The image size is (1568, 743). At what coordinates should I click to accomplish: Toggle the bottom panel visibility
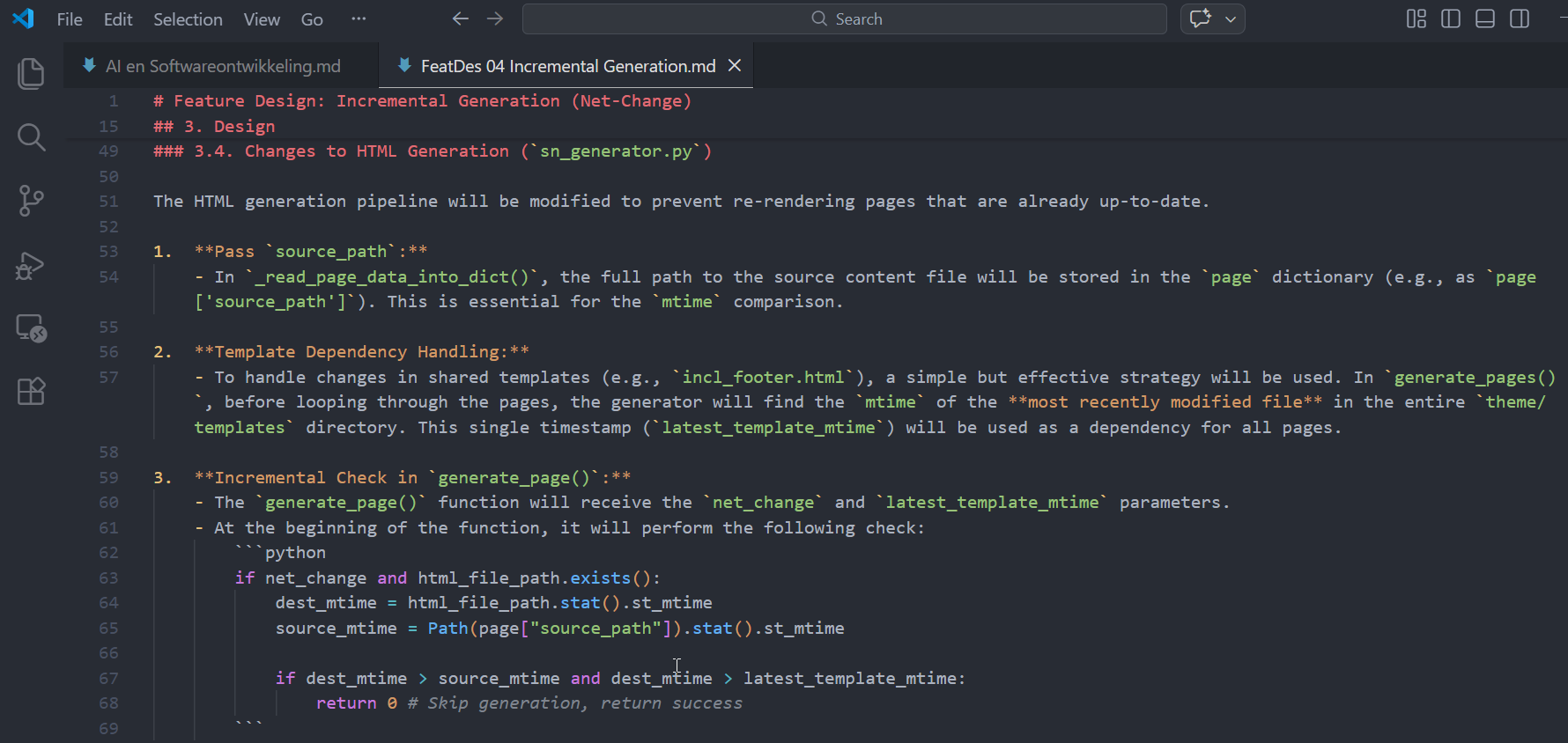(x=1485, y=18)
